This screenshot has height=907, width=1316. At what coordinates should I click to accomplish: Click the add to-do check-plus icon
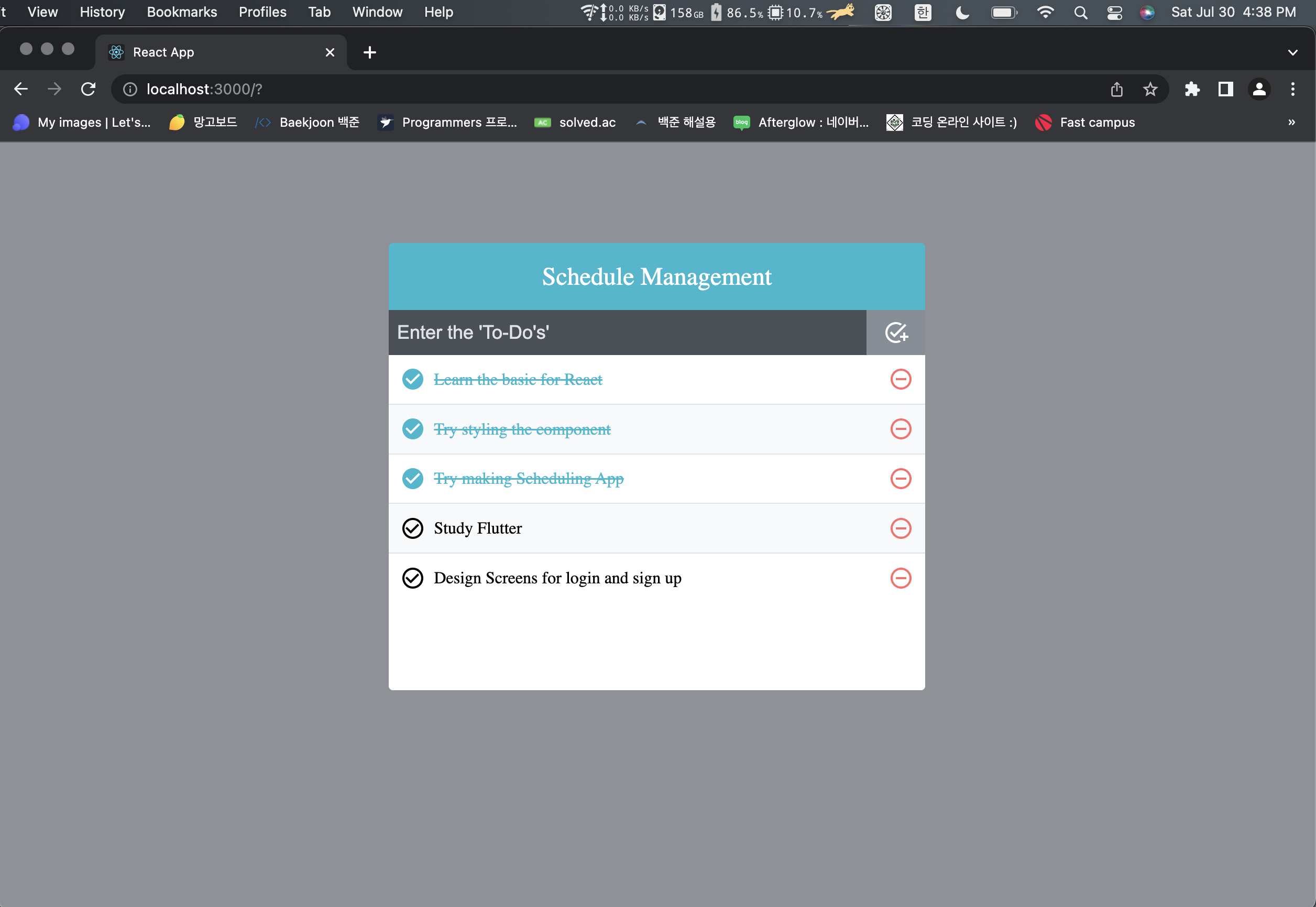896,333
